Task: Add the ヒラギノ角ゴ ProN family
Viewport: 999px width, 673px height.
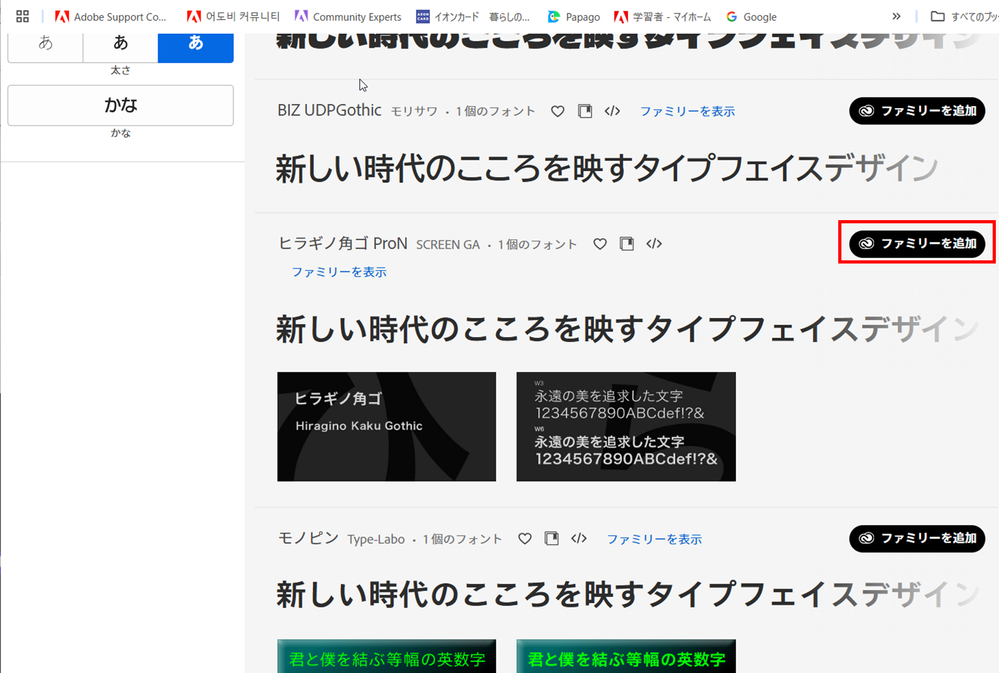Action: [x=917, y=243]
